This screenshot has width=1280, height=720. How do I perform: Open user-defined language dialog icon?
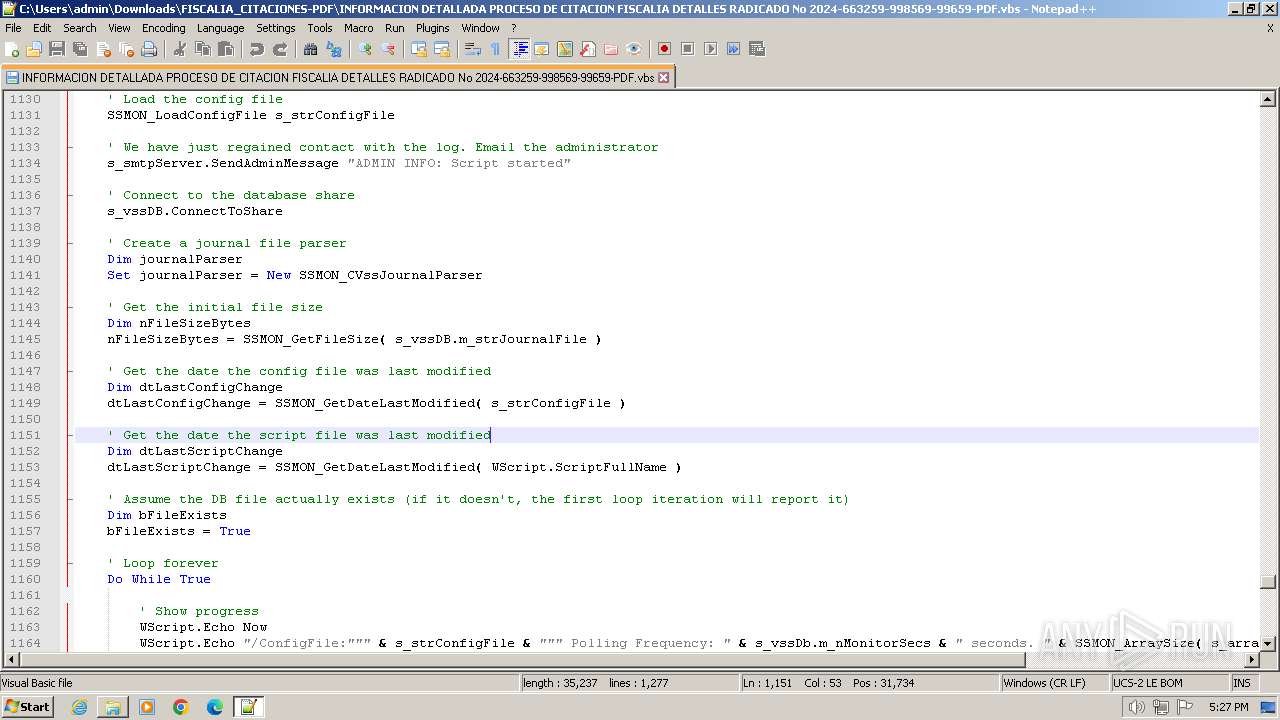pos(542,49)
